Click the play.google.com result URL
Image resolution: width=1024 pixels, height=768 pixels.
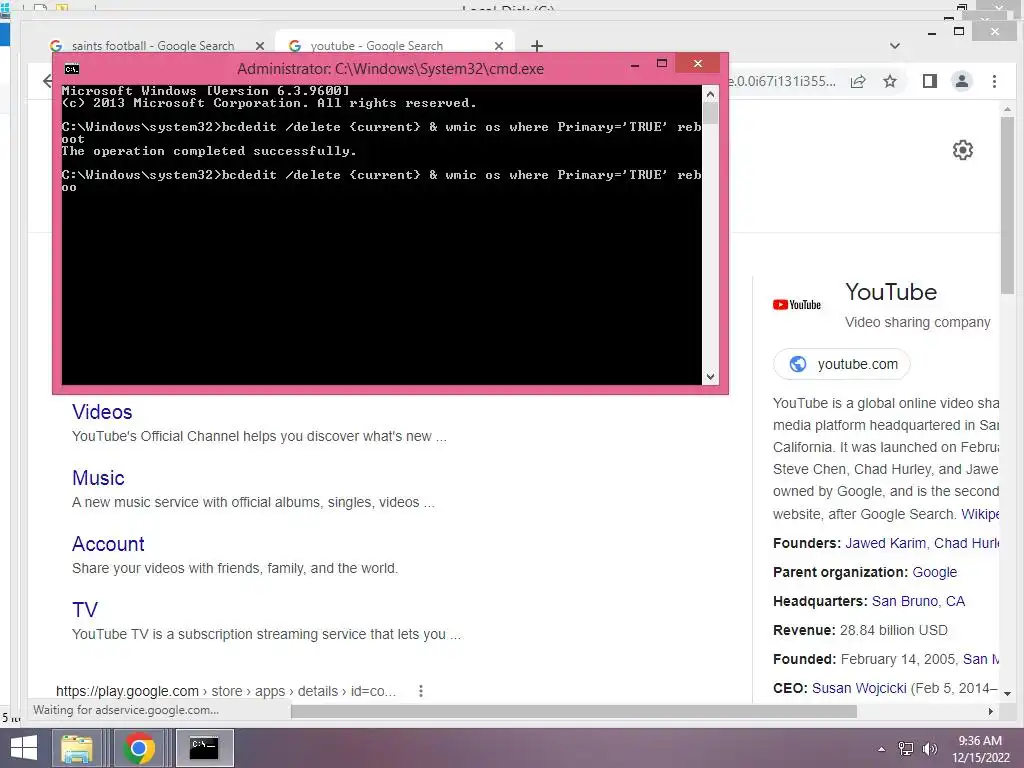point(226,691)
